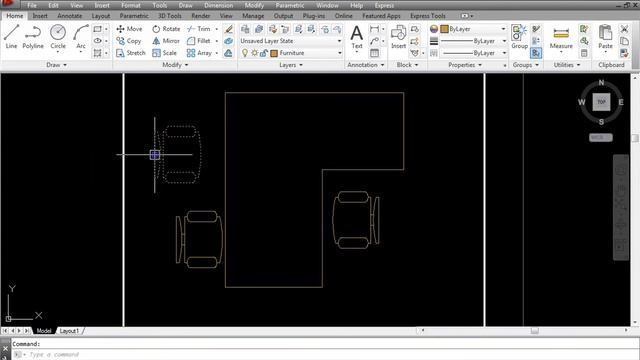Screen dimensions: 640x360
Task: Click the Cut scissors icon
Action: (x=624, y=29)
